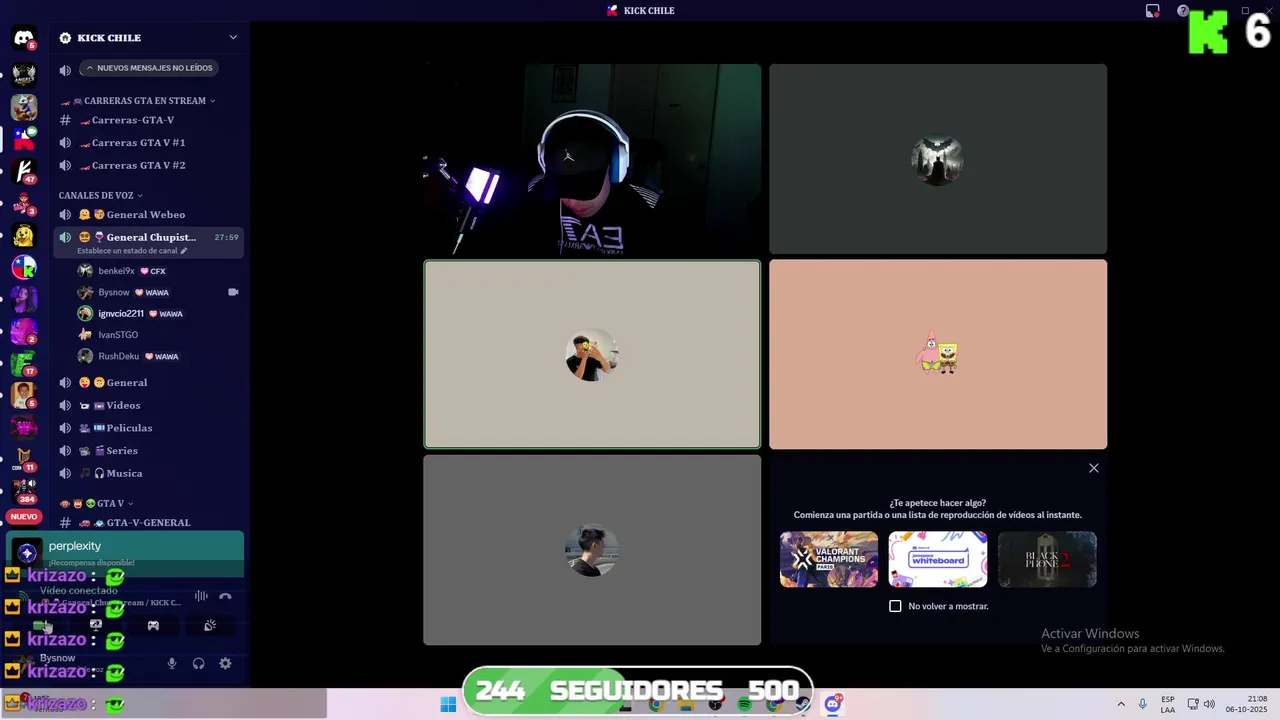
Task: Launch the Valorant Champions activity card
Action: pyautogui.click(x=829, y=558)
